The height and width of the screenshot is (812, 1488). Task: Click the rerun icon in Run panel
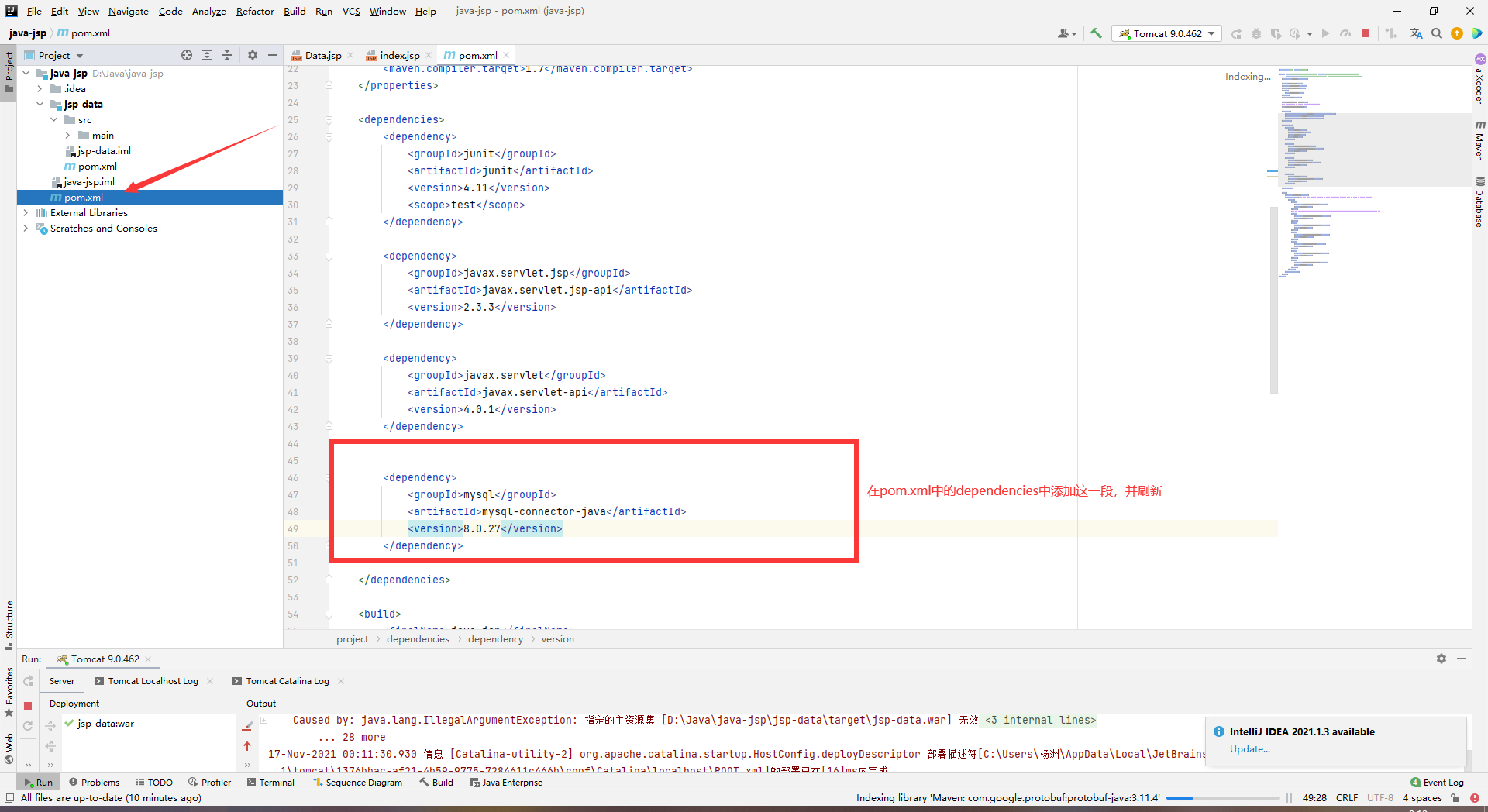28,681
